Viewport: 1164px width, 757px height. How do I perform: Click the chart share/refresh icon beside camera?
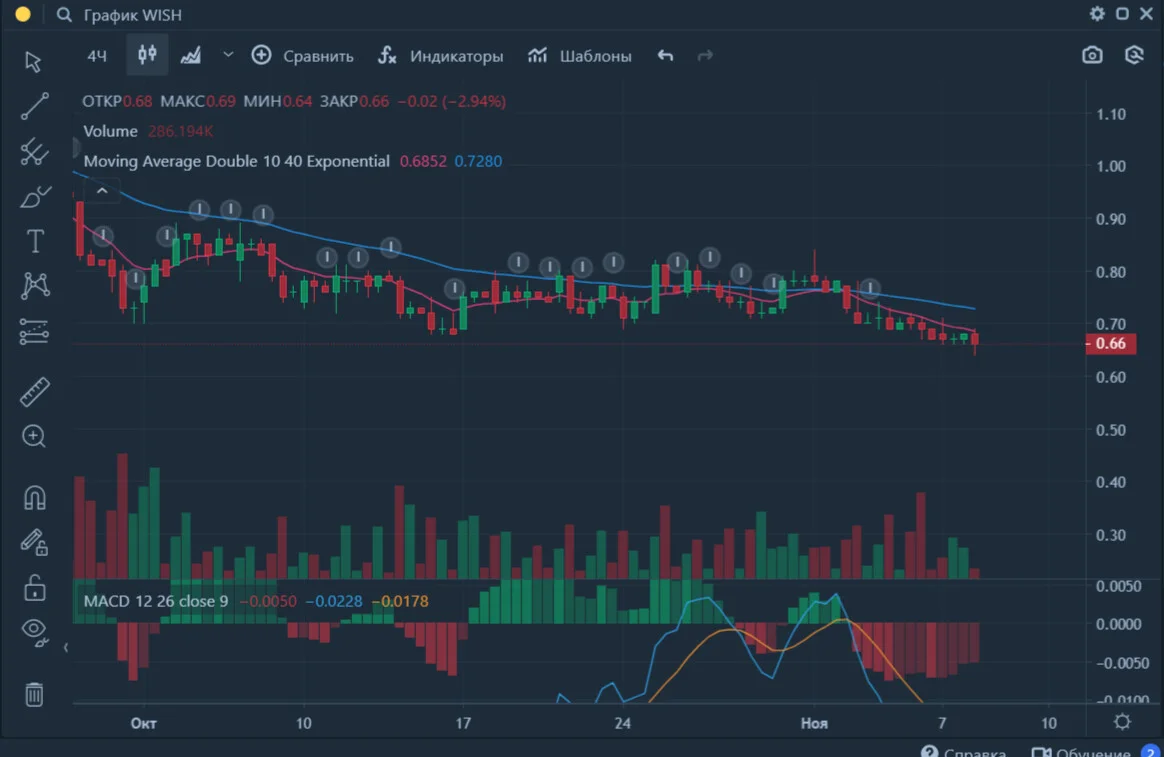click(1134, 56)
